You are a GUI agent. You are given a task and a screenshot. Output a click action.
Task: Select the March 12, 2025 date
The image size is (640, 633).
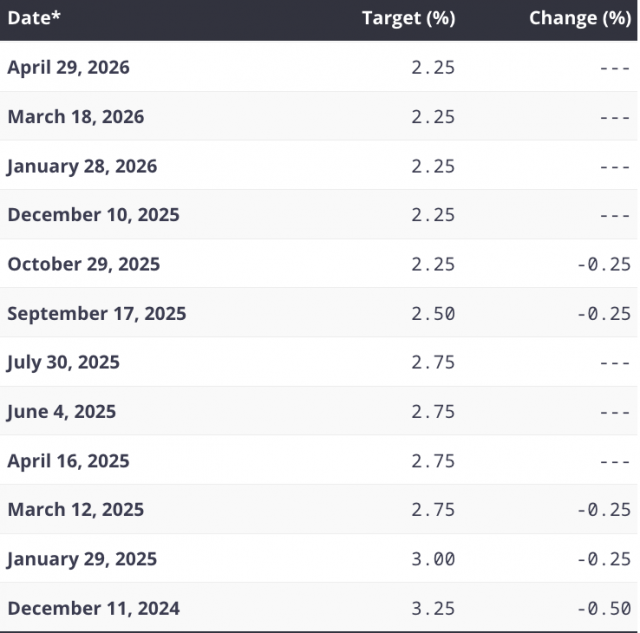click(x=76, y=510)
